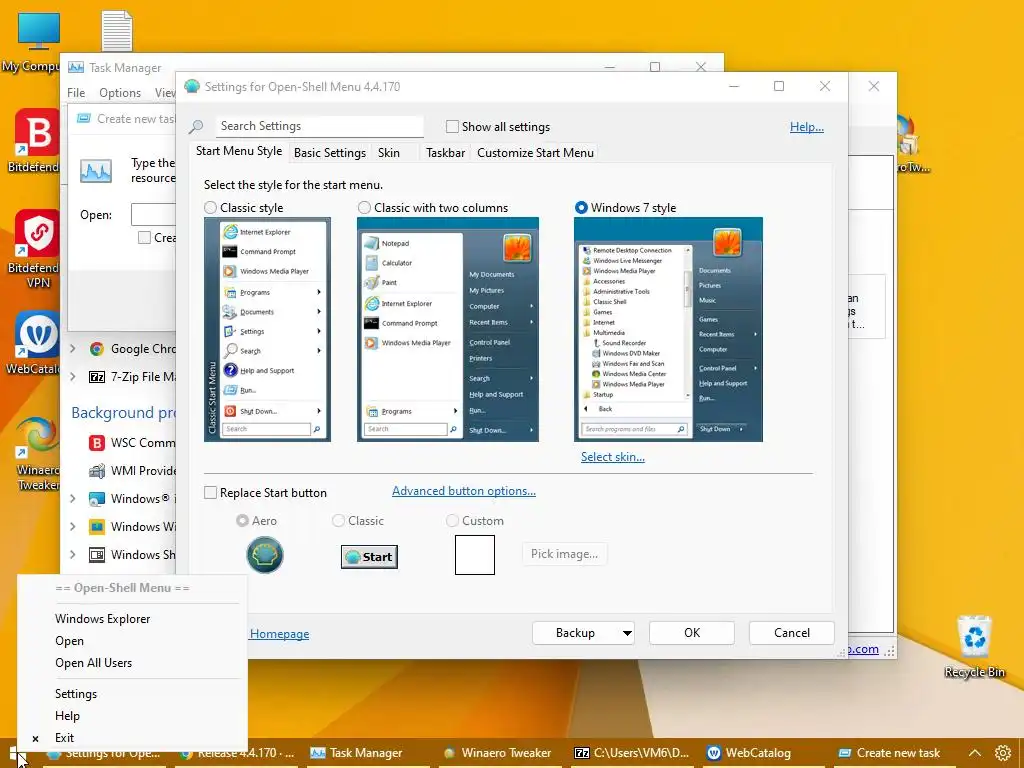Switch to 7-Zip C:\Users window on taskbar
Viewport: 1024px width, 768px height.
pyautogui.click(x=632, y=753)
